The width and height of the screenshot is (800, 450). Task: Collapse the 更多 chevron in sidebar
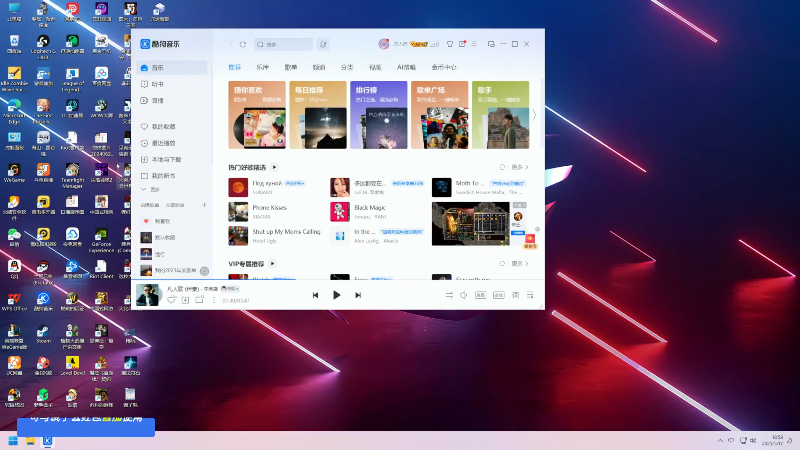(144, 189)
